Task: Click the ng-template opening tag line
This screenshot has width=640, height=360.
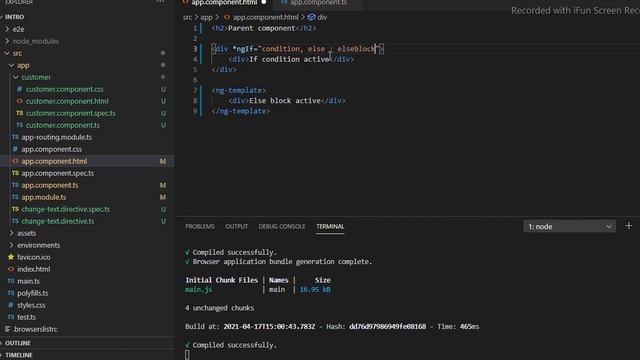Action: click(238, 90)
